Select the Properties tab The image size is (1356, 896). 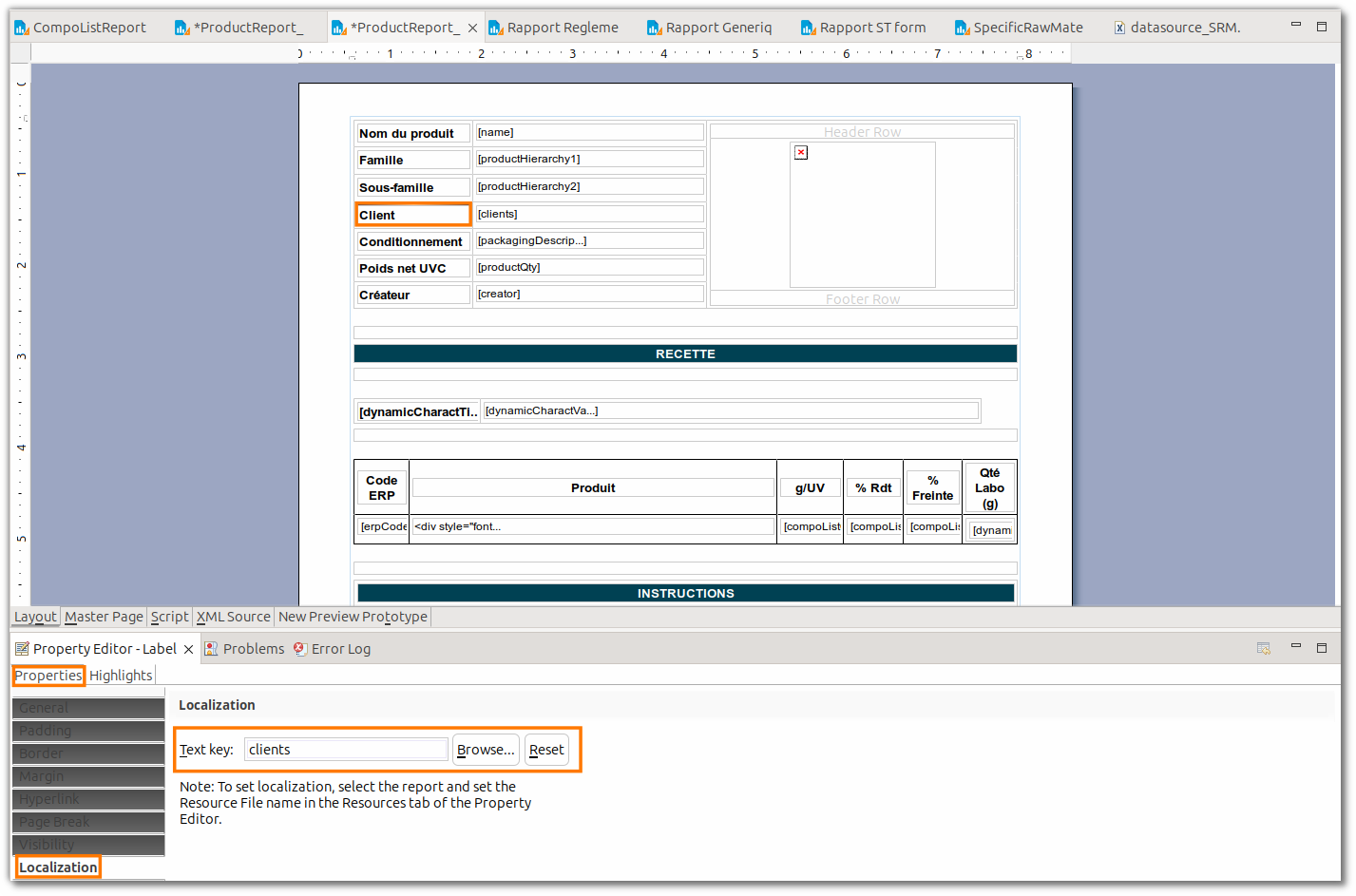pos(48,676)
